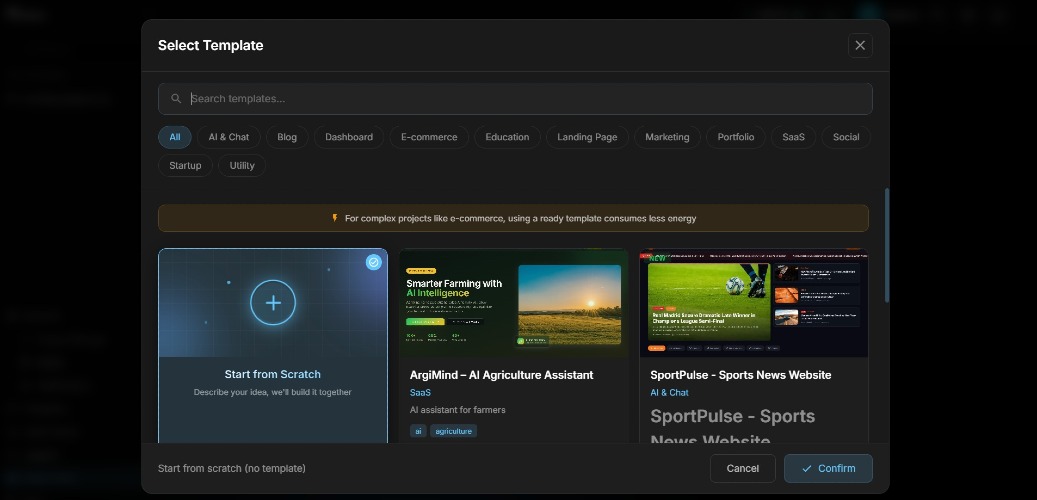The height and width of the screenshot is (500, 1037).
Task: Click 'Start from scratch (no template)' status text
Action: point(231,468)
